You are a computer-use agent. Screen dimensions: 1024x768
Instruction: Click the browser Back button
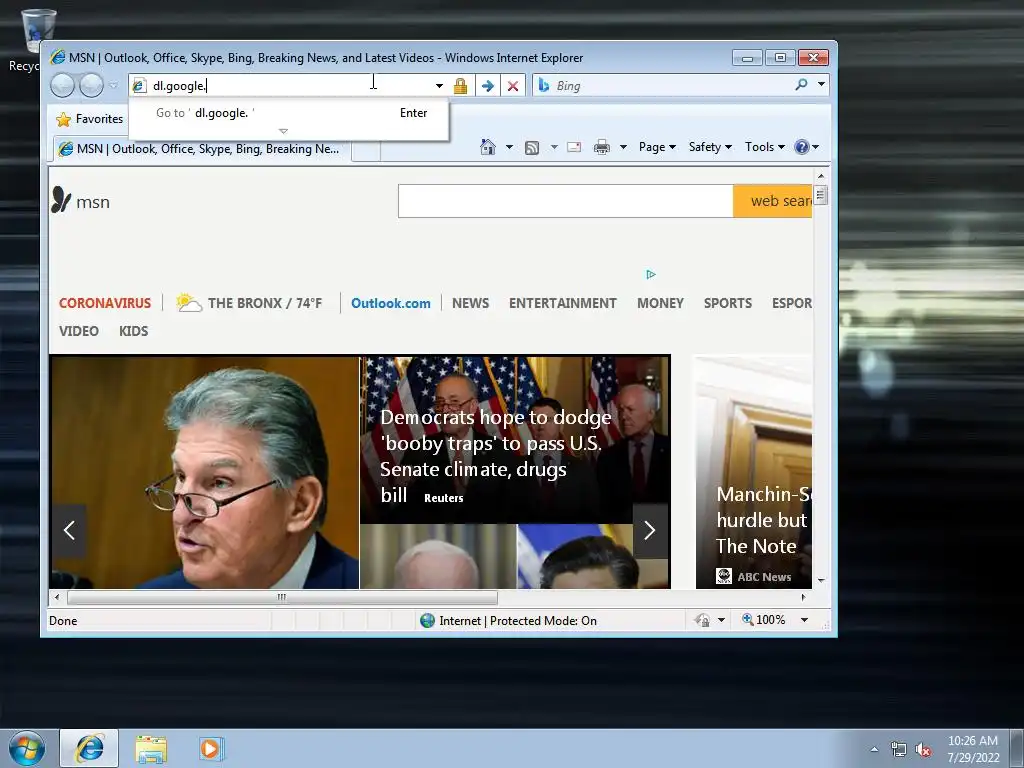(63, 86)
